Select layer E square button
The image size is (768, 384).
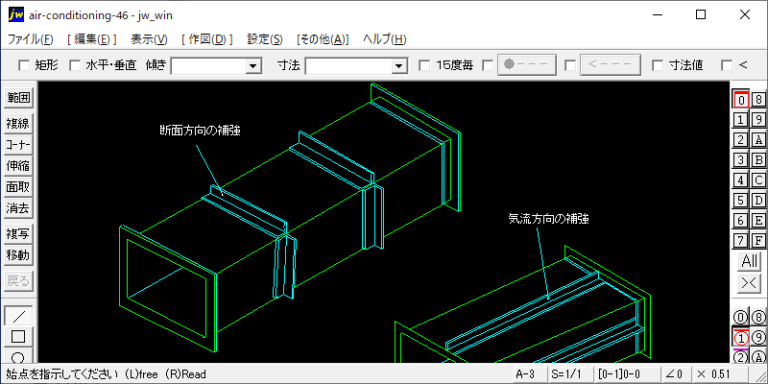(x=758, y=220)
